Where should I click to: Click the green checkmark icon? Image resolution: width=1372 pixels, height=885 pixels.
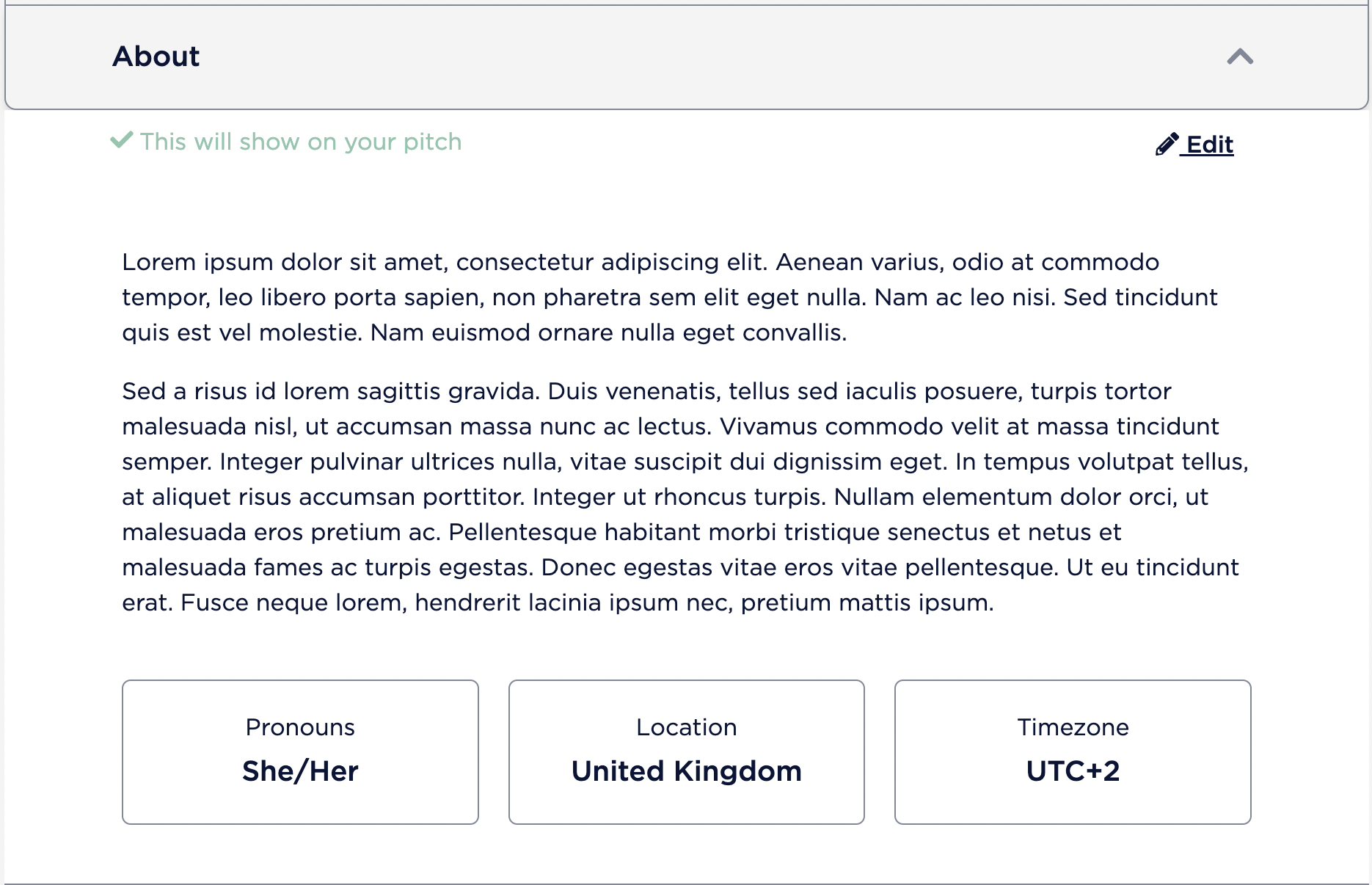[121, 140]
